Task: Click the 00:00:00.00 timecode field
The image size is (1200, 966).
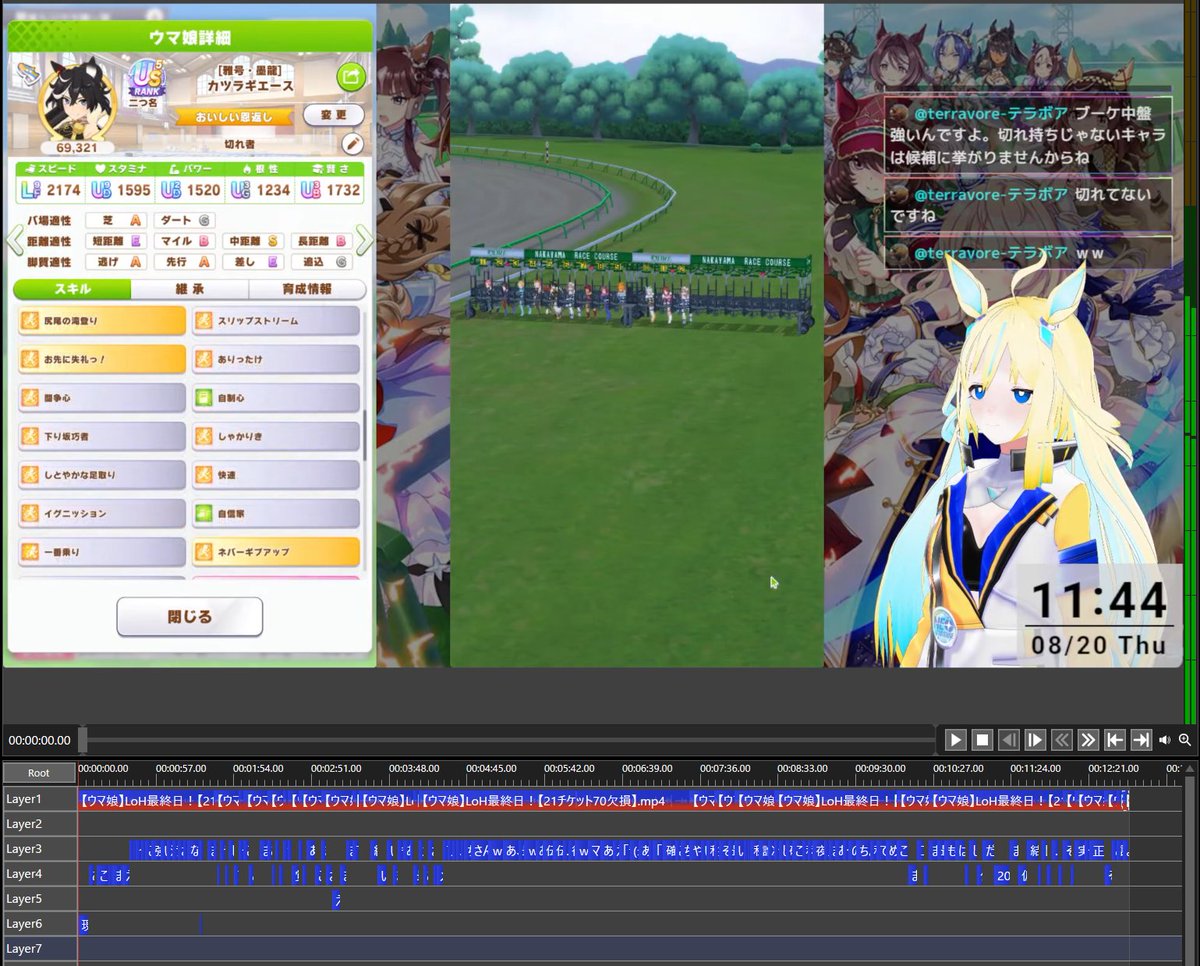Action: [40, 740]
